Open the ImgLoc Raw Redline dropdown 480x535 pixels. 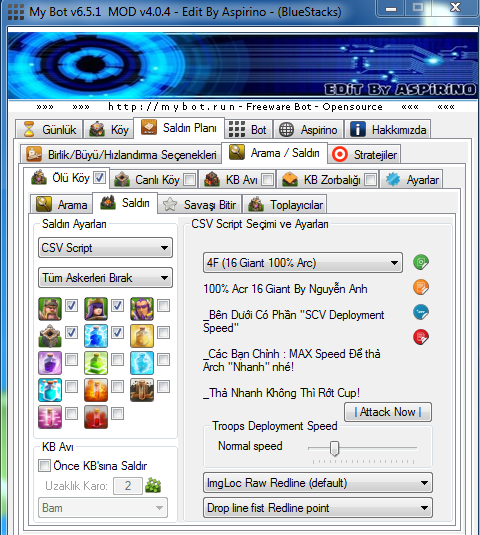click(318, 482)
